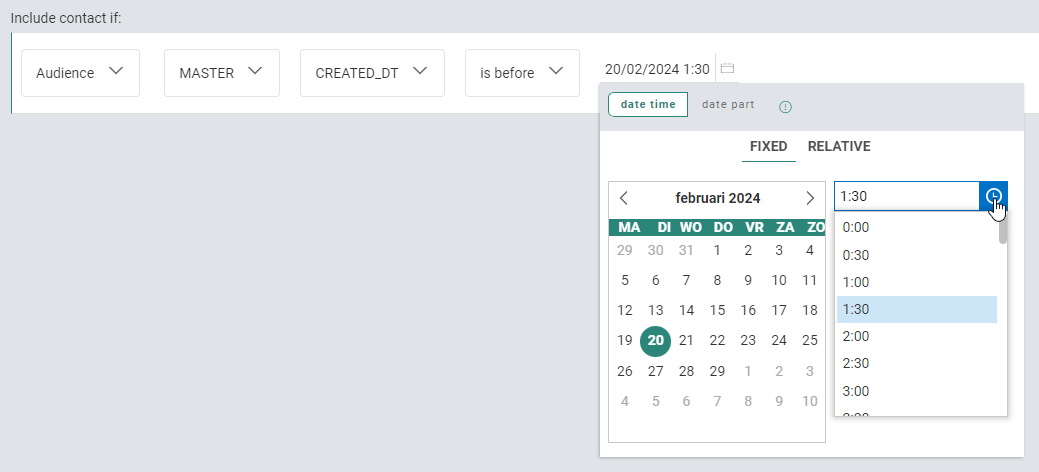Switch to date part mode

(x=728, y=105)
